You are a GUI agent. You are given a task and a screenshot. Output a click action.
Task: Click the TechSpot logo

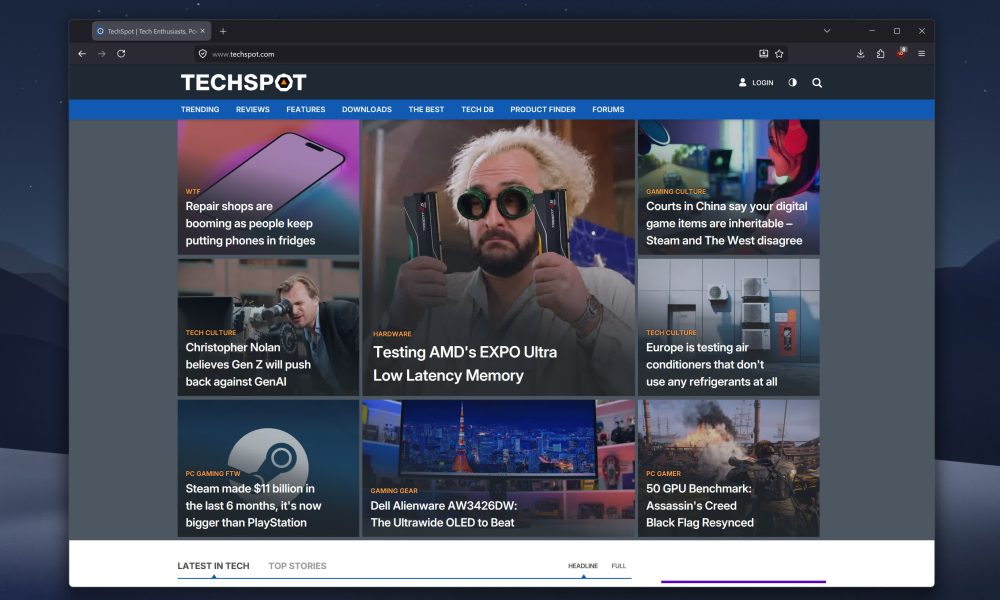click(x=244, y=82)
